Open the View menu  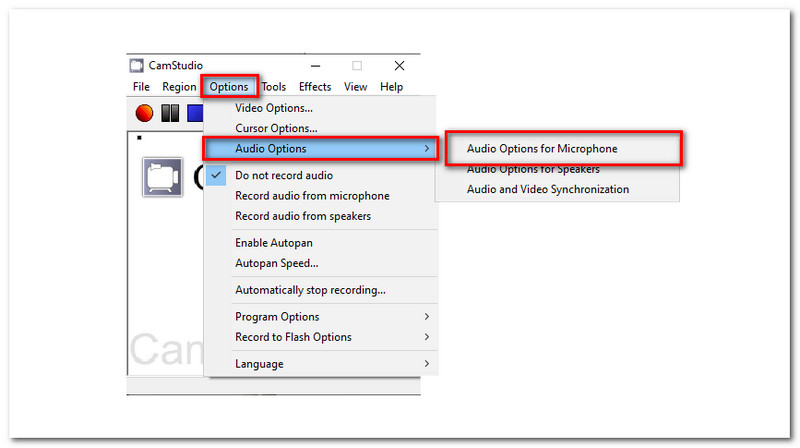(x=356, y=87)
